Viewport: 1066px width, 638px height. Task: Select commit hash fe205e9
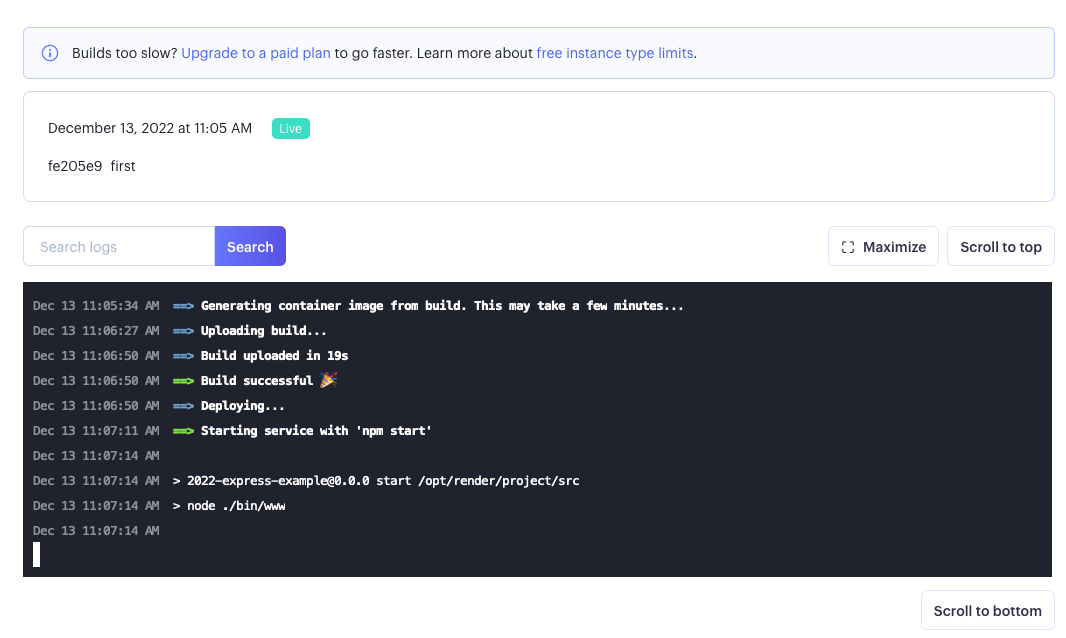tap(75, 166)
